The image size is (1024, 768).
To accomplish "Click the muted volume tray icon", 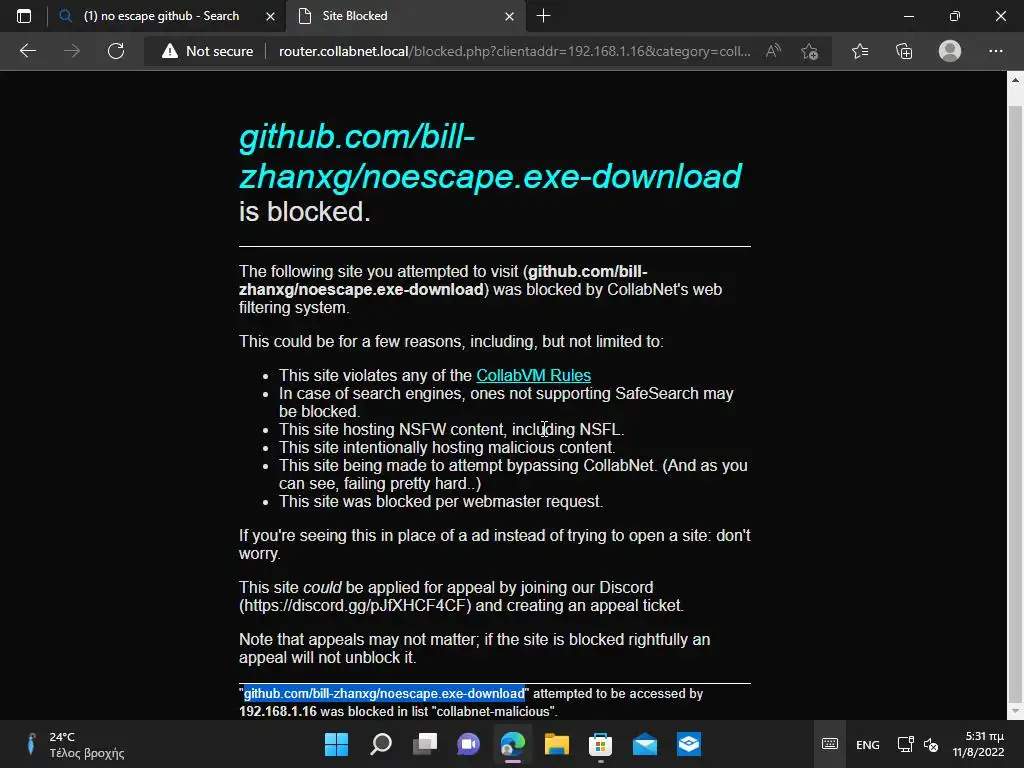I will [931, 744].
